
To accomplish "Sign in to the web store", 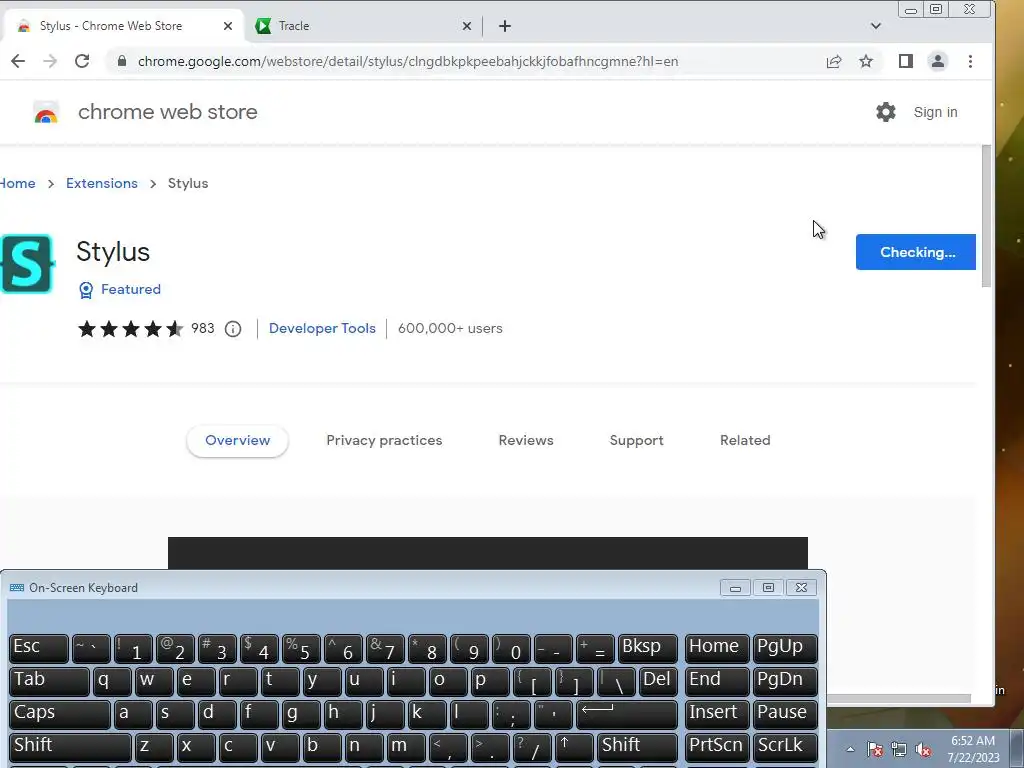I will (935, 112).
